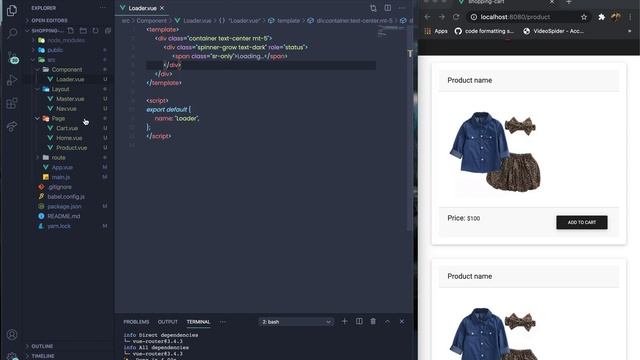640x360 pixels.
Task: Expand the Open Editors section
Action: click(x=49, y=20)
